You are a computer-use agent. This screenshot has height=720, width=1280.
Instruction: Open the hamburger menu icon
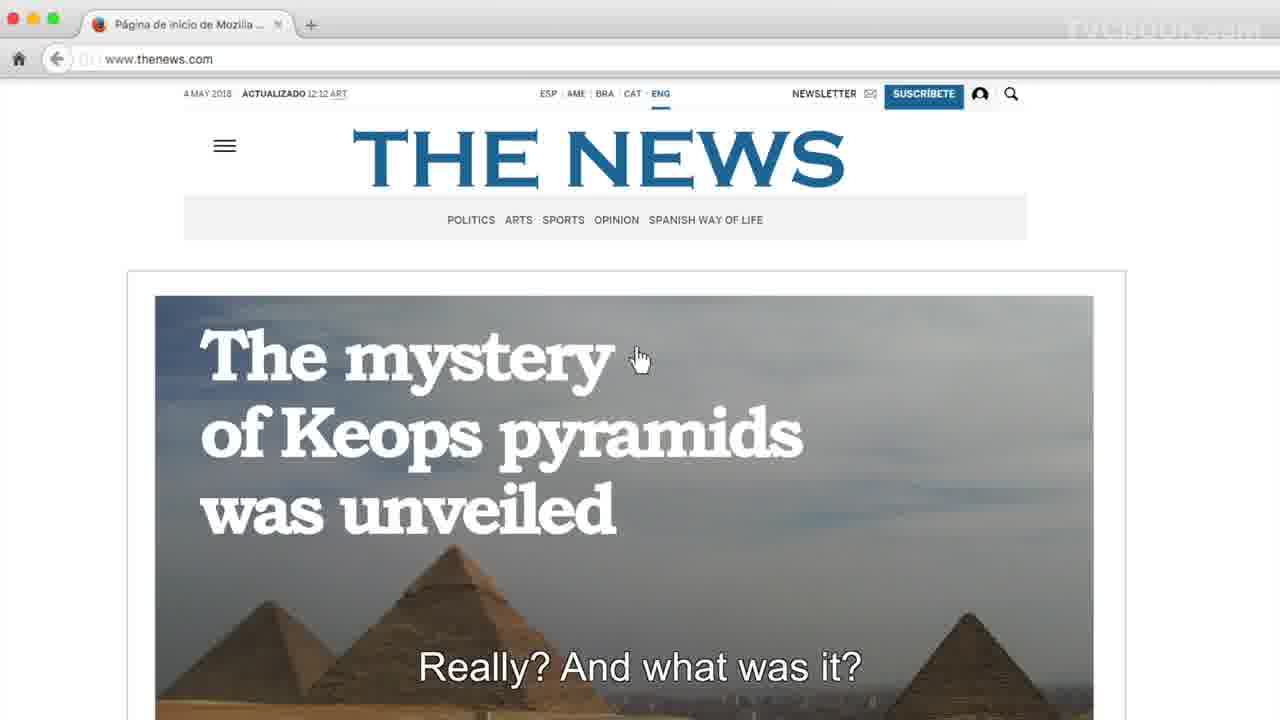coord(225,146)
